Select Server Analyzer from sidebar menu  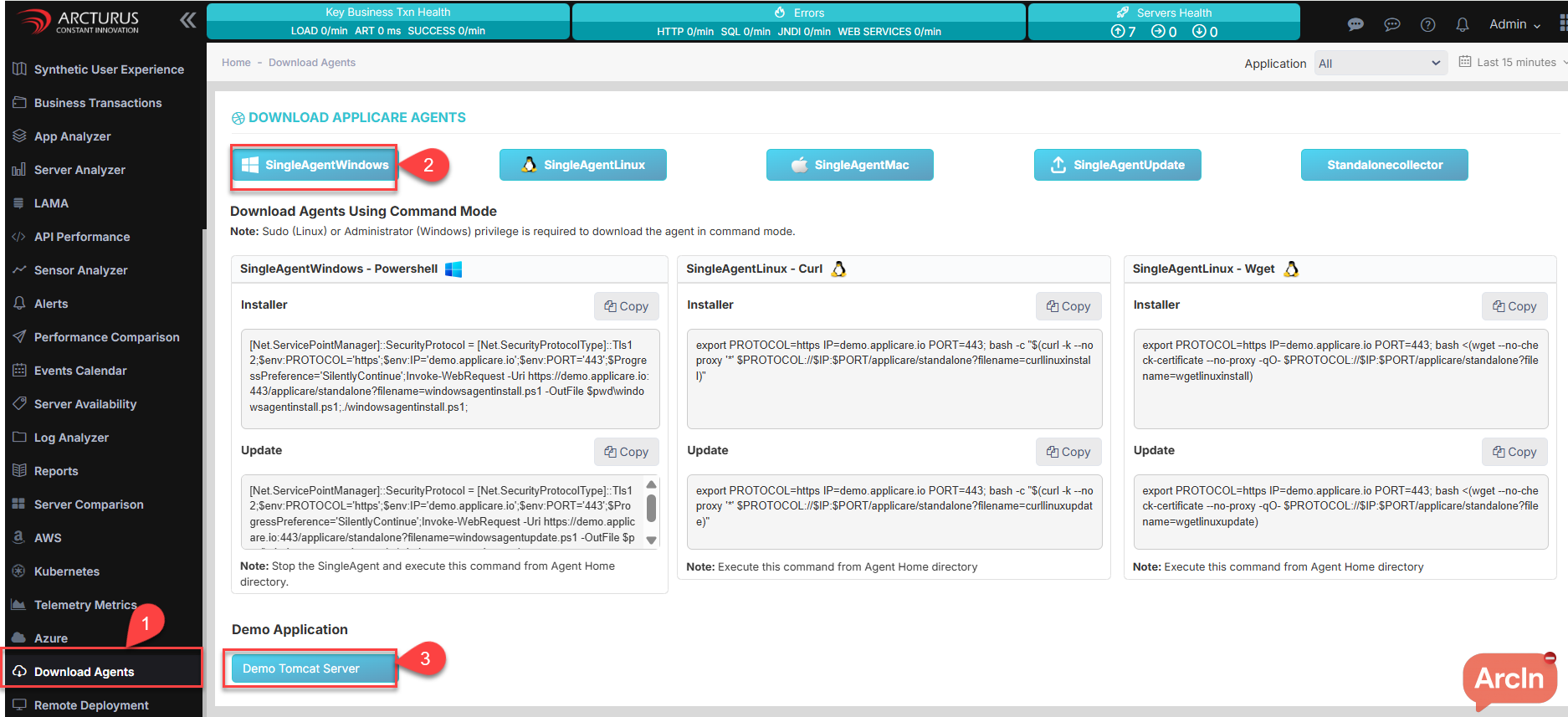[x=79, y=170]
